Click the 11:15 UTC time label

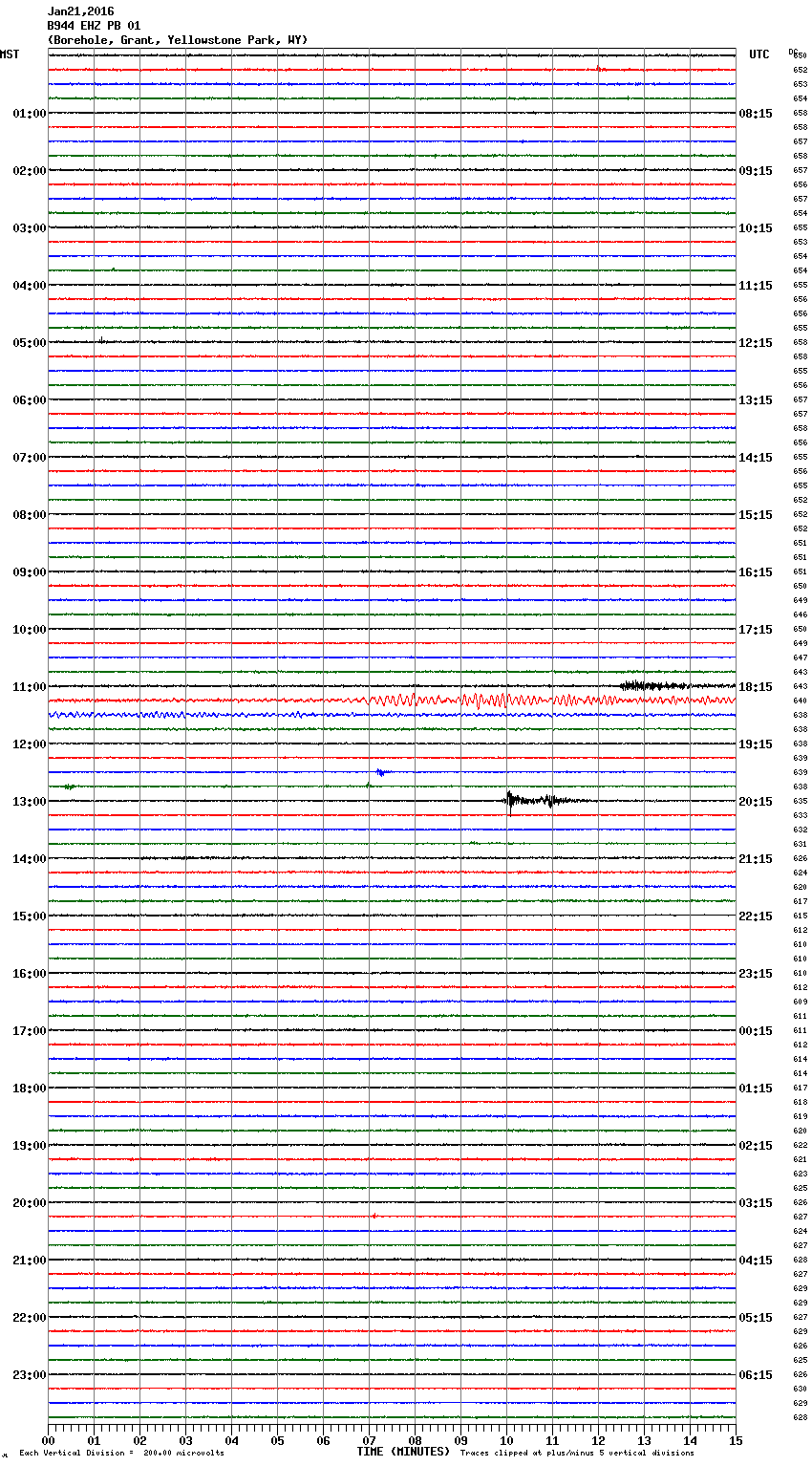click(x=756, y=286)
